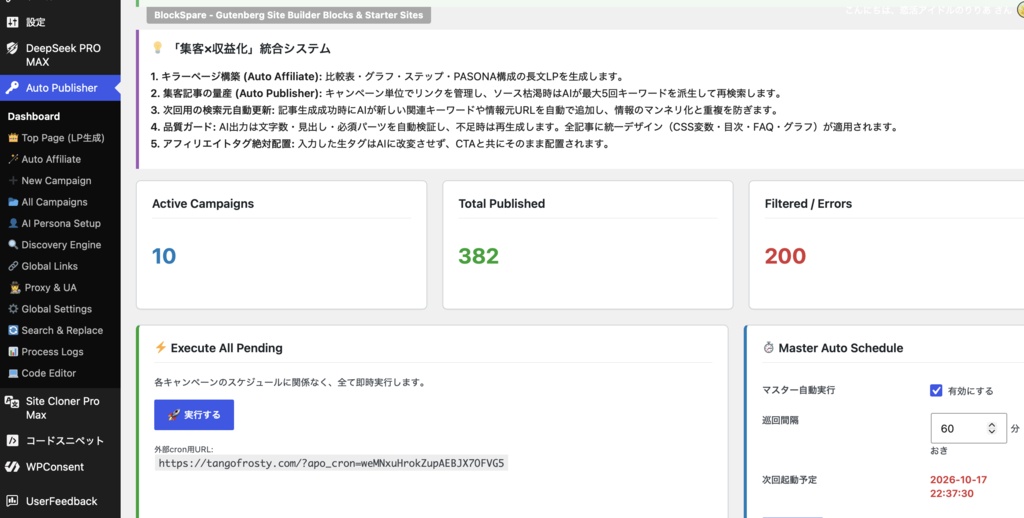Open DeepSeek PRO MAX menu
This screenshot has height=518, width=1024.
pyautogui.click(x=60, y=56)
